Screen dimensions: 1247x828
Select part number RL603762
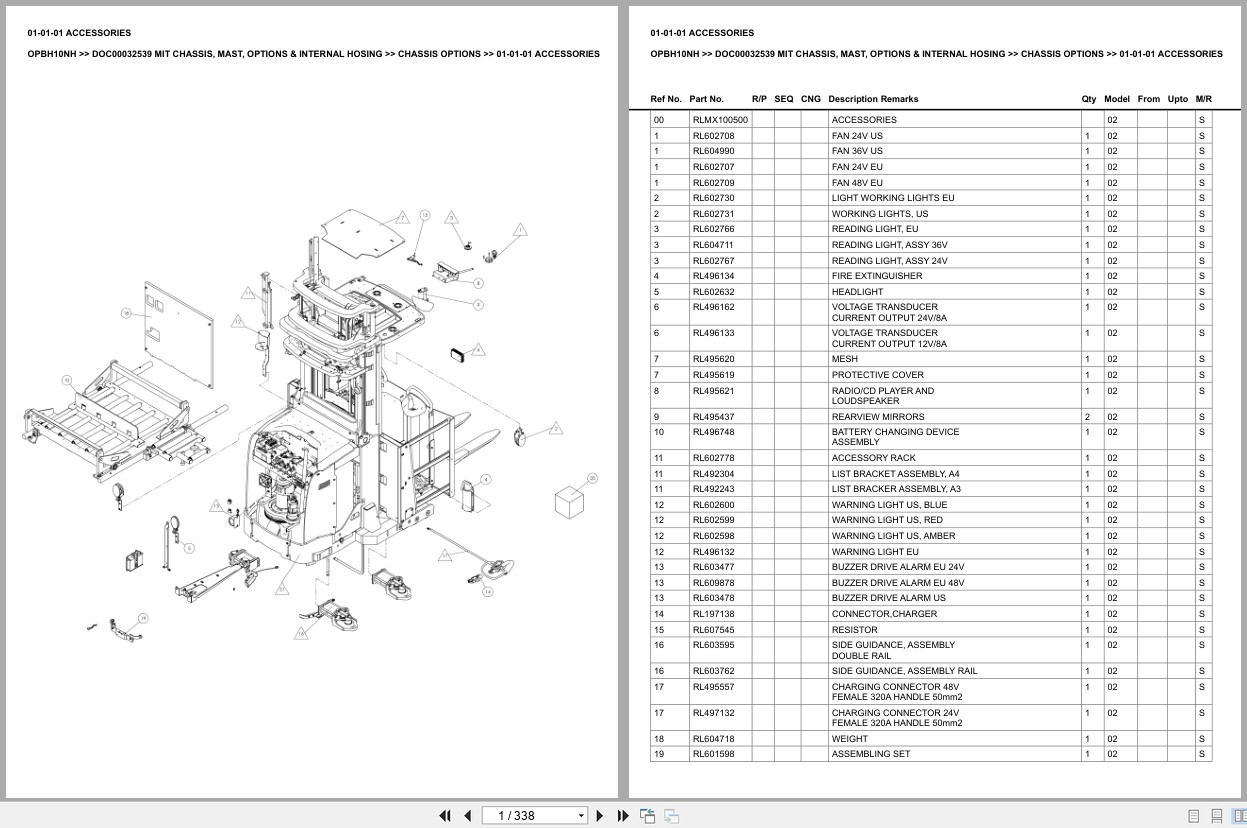point(713,671)
